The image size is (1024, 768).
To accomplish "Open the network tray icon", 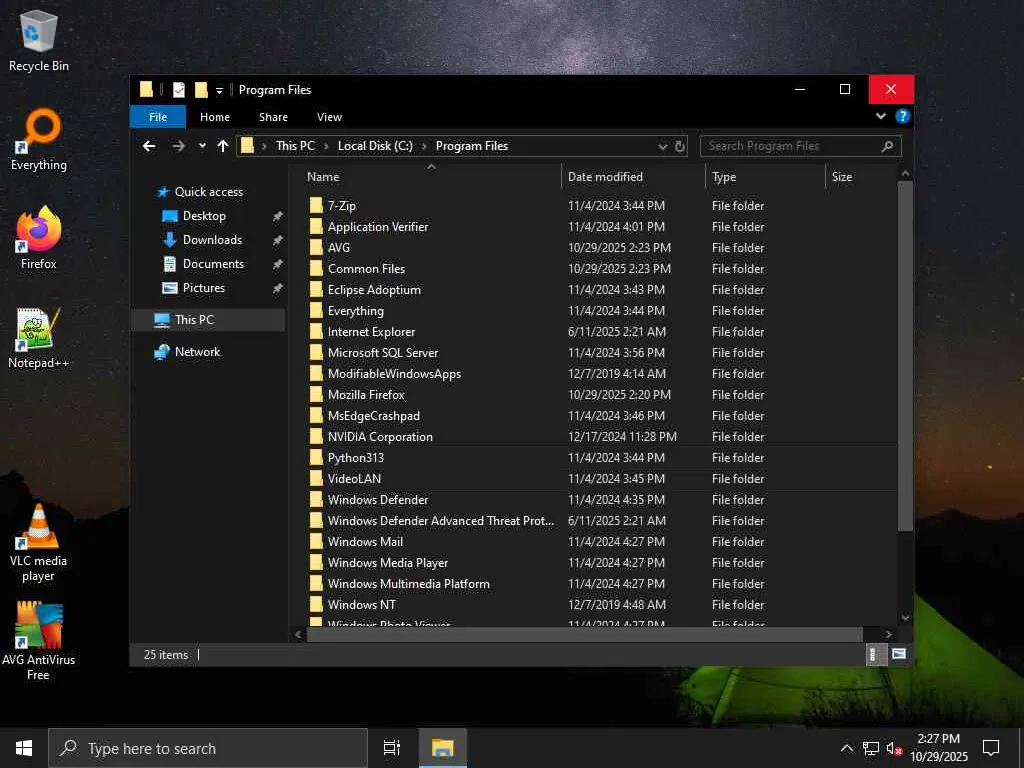I will [871, 748].
